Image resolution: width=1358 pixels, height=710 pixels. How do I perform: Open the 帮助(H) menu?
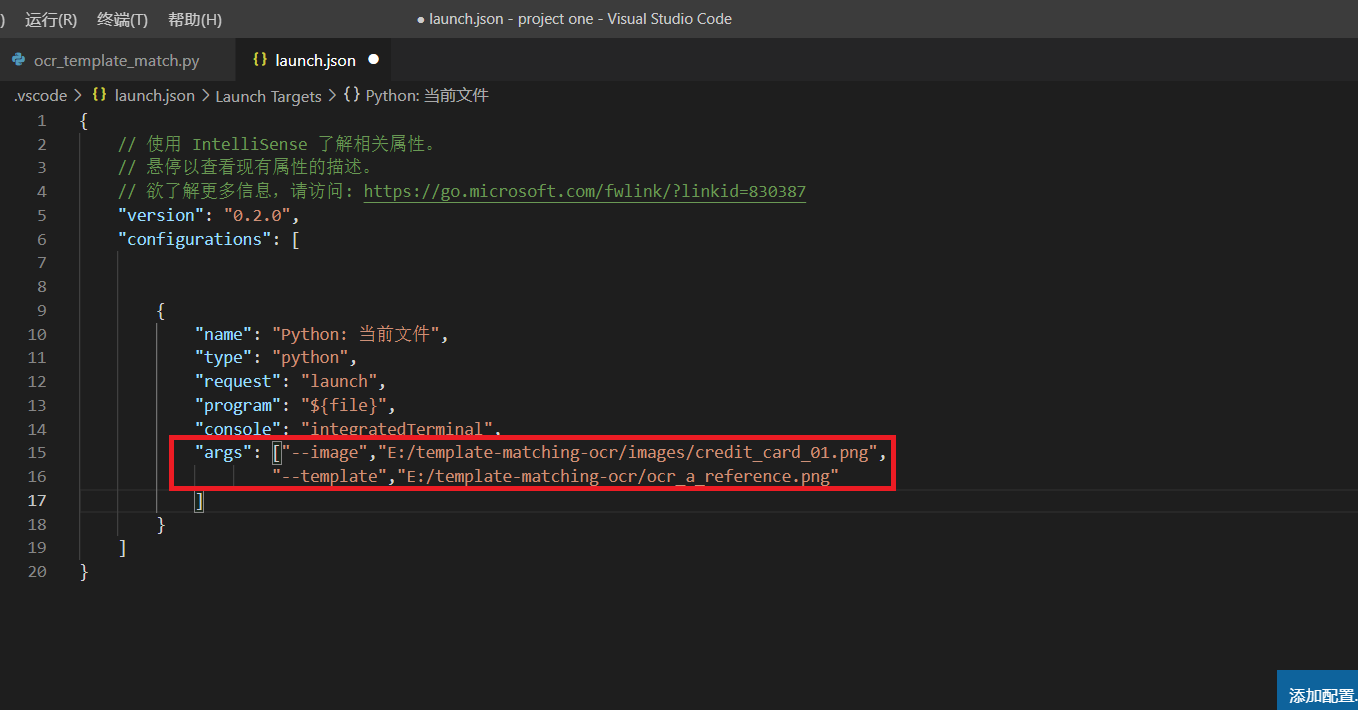(194, 18)
